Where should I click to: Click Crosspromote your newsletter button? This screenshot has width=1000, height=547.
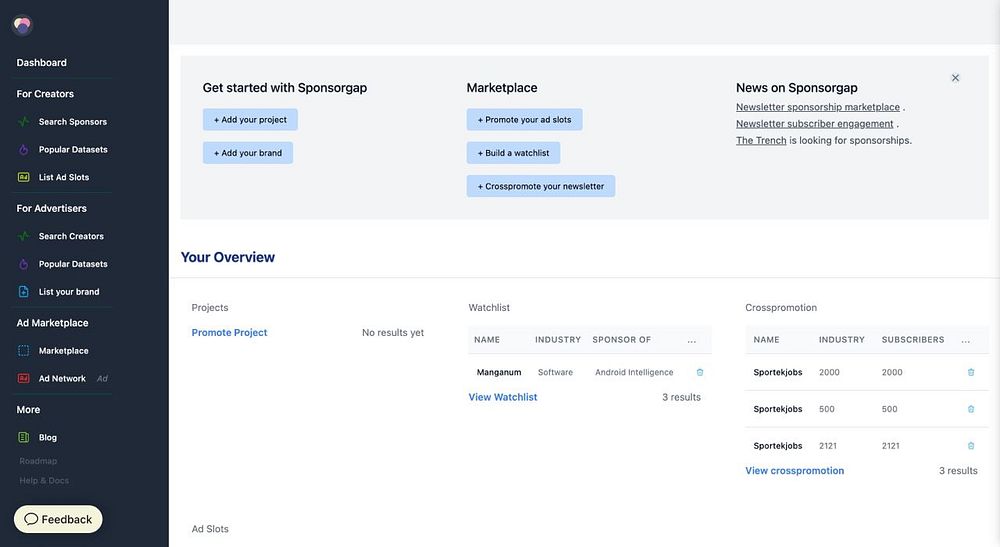[x=540, y=186]
